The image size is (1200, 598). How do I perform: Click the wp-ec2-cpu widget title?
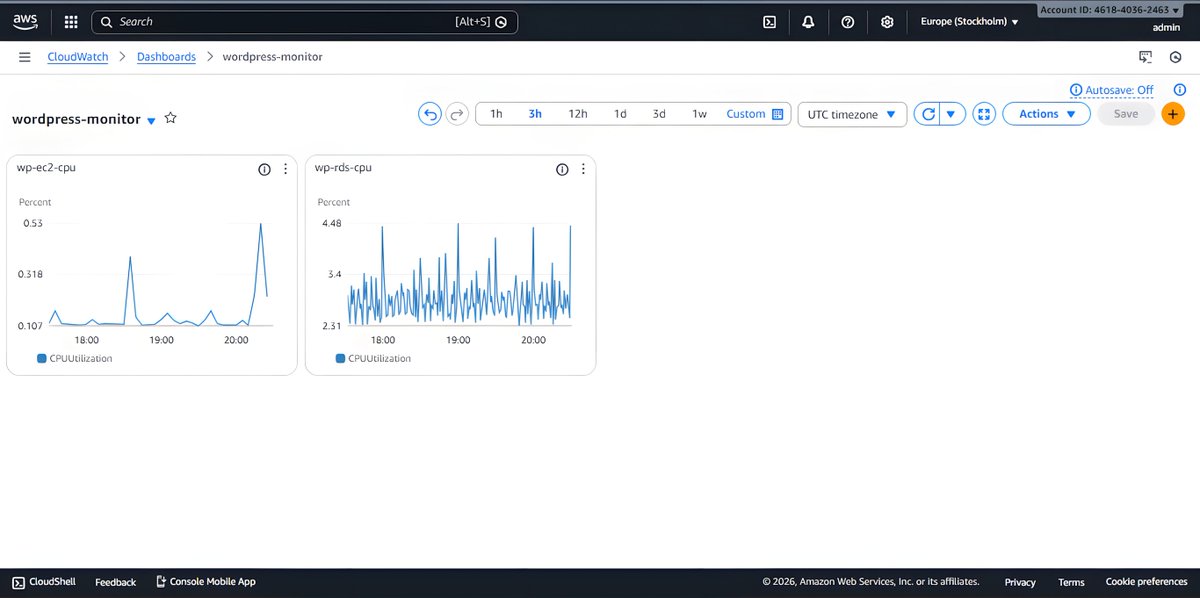pos(46,168)
